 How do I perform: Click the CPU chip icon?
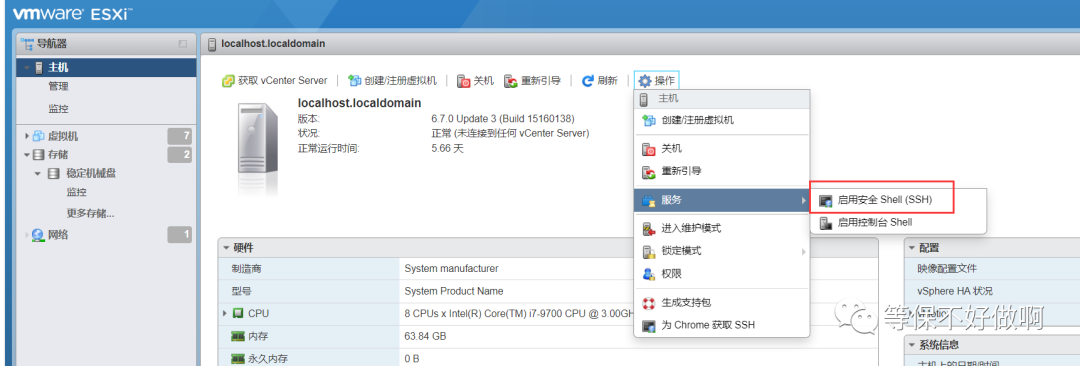click(238, 314)
